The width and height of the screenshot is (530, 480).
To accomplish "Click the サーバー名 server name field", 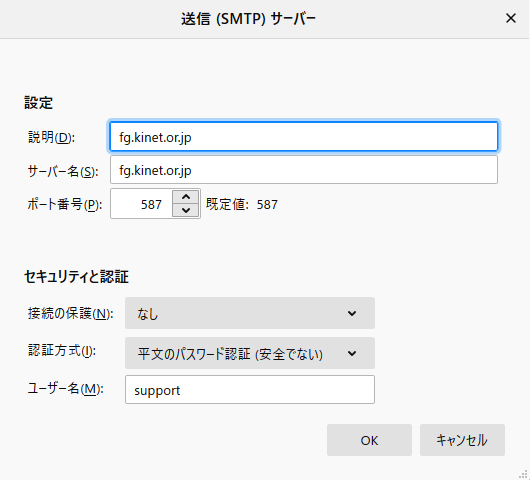I will click(304, 170).
